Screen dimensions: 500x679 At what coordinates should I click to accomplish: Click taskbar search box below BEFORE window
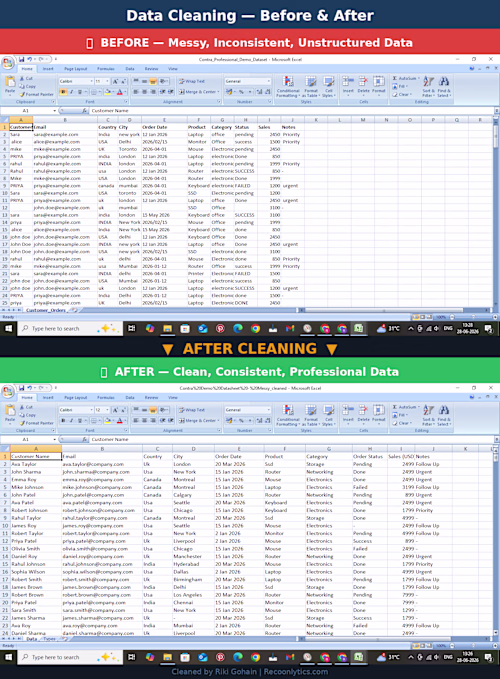tap(70, 329)
